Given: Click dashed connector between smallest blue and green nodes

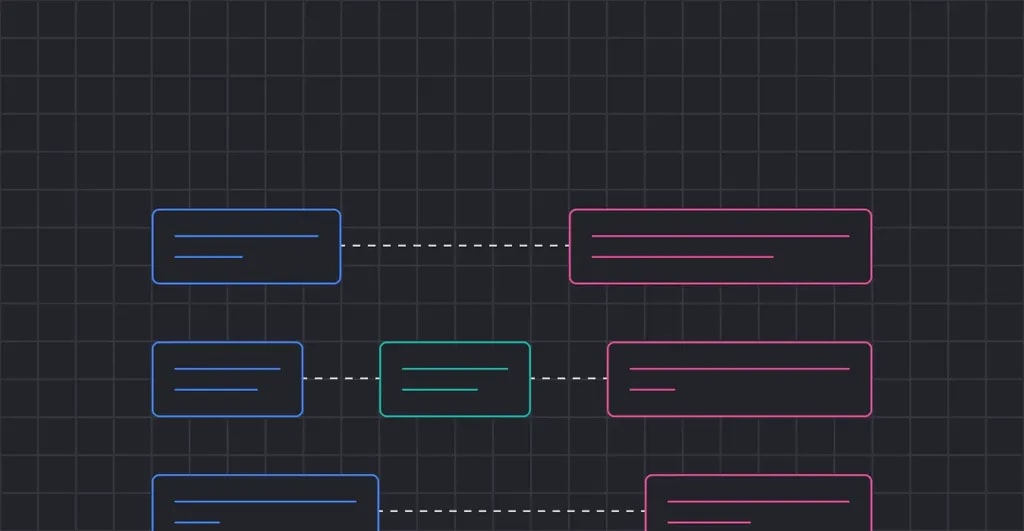Looking at the screenshot, I should pos(341,378).
